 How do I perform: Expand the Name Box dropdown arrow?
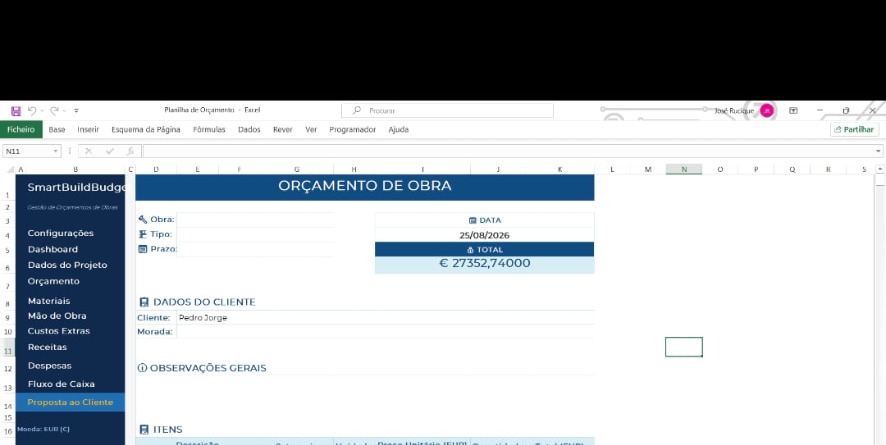56,151
